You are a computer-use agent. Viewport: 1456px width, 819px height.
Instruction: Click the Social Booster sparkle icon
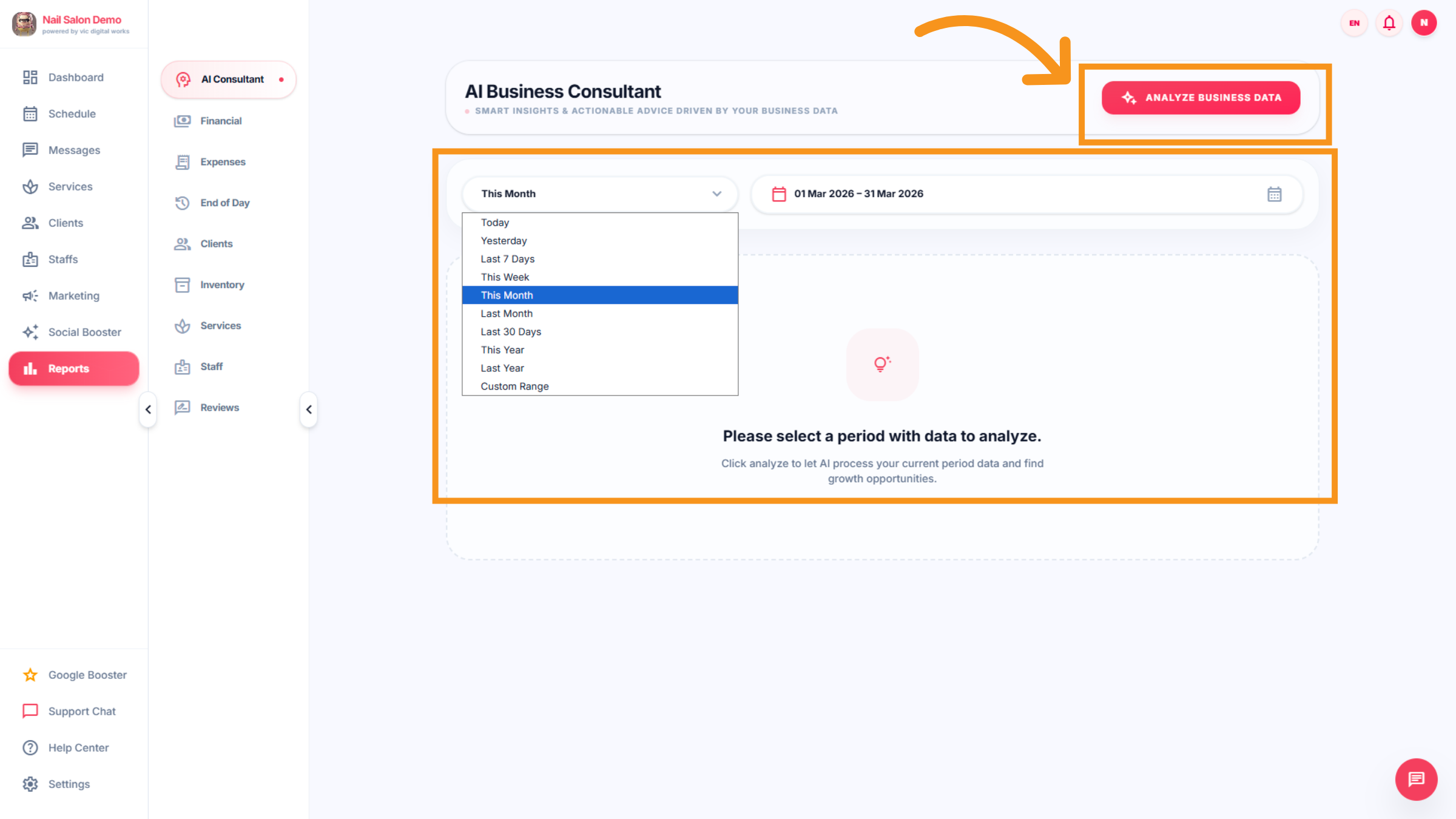pyautogui.click(x=30, y=332)
